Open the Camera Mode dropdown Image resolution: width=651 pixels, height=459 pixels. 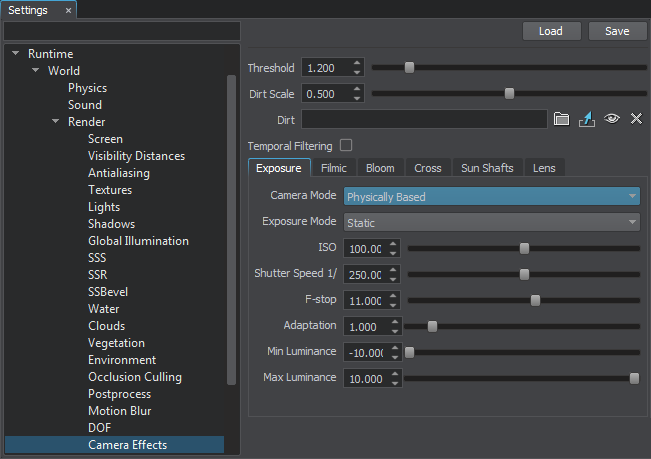click(491, 197)
